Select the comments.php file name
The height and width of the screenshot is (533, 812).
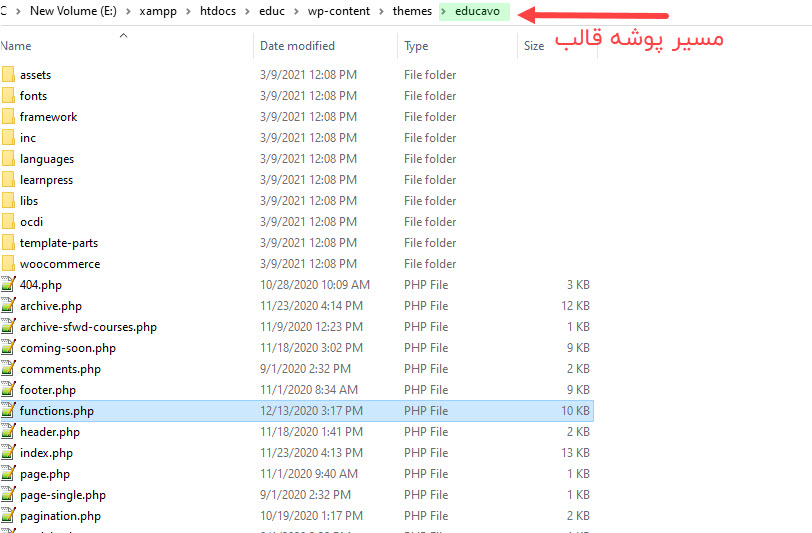(61, 369)
